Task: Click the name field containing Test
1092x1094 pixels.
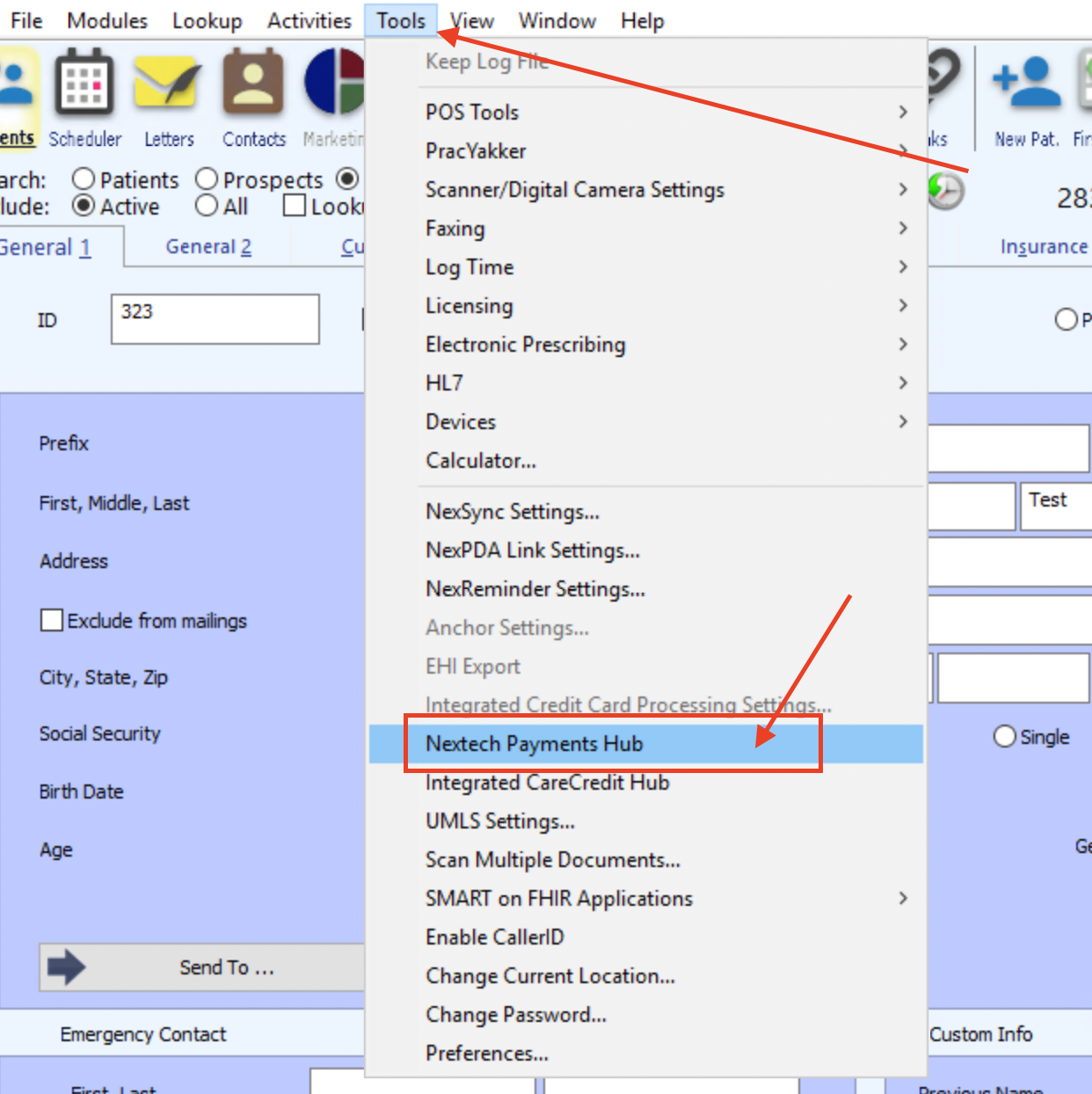Action: [x=1056, y=506]
